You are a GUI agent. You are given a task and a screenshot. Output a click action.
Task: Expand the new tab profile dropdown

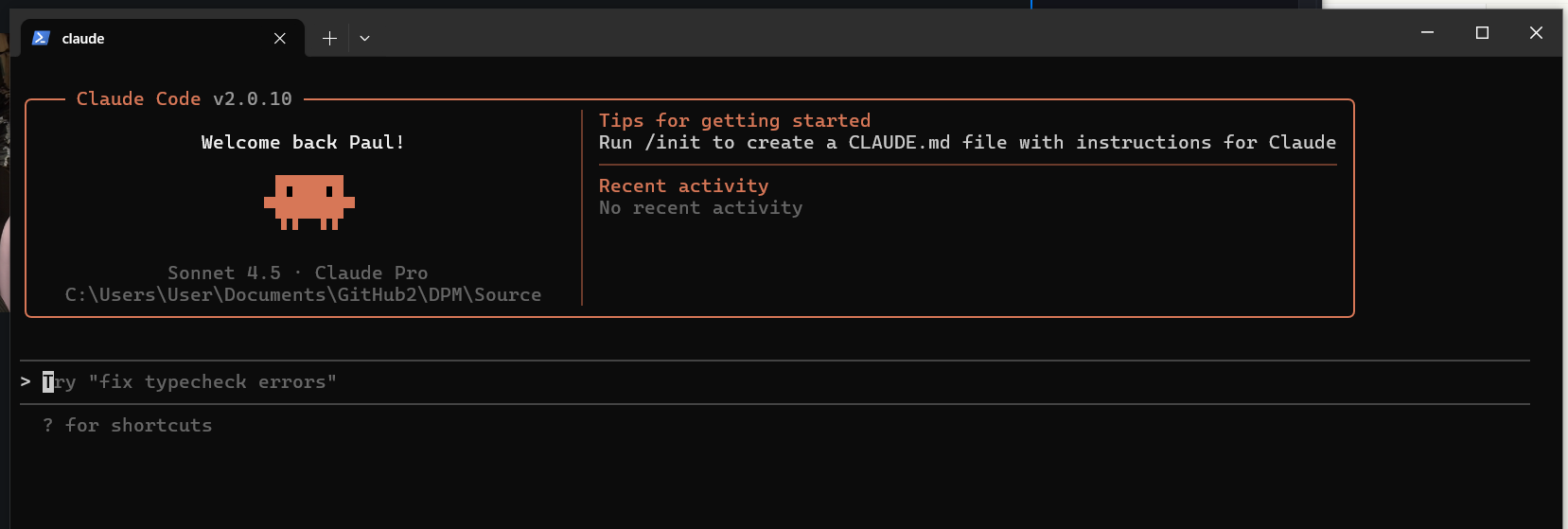click(x=364, y=38)
